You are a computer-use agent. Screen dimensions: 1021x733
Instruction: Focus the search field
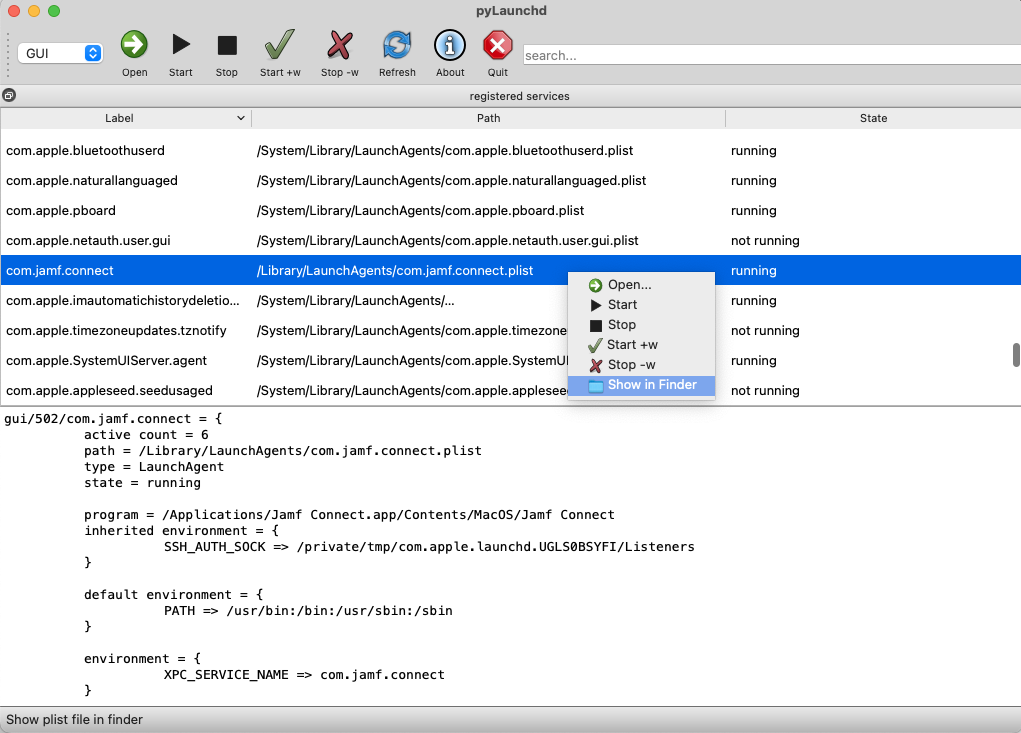(x=772, y=55)
